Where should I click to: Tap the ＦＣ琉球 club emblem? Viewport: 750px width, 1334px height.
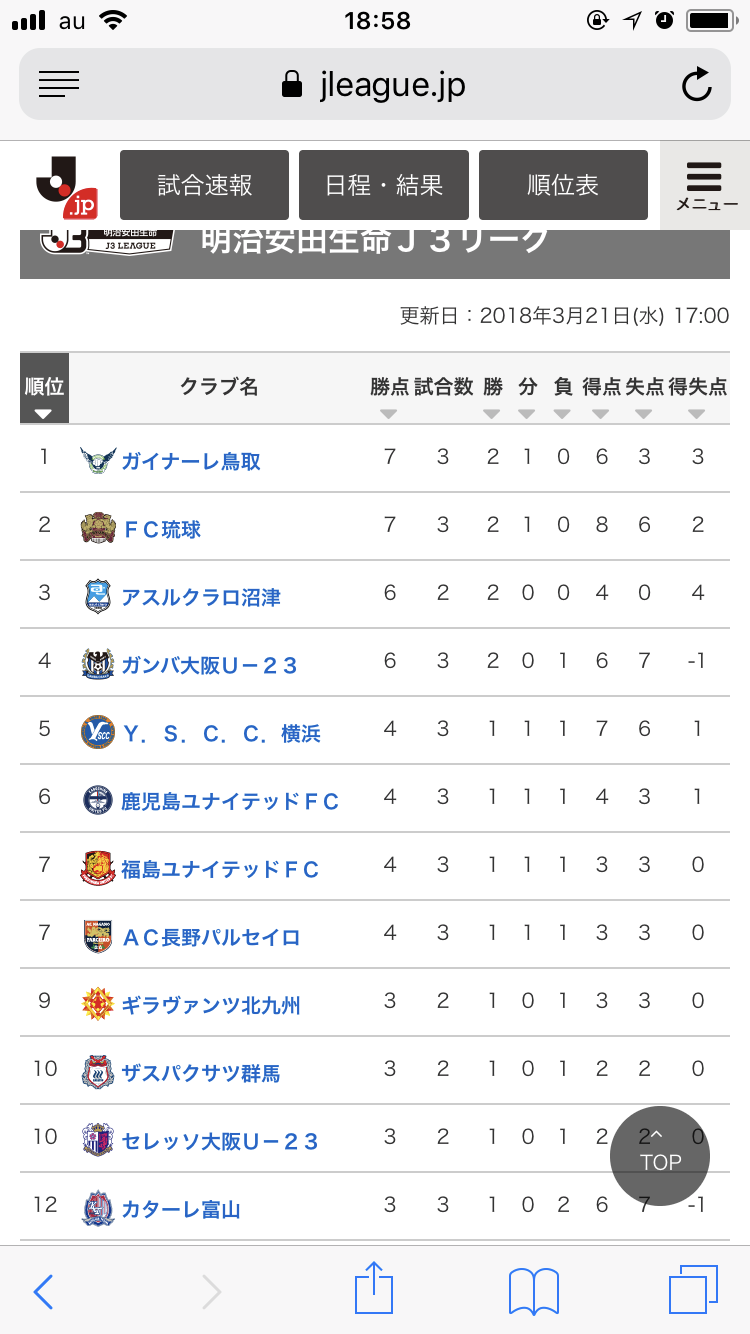98,528
